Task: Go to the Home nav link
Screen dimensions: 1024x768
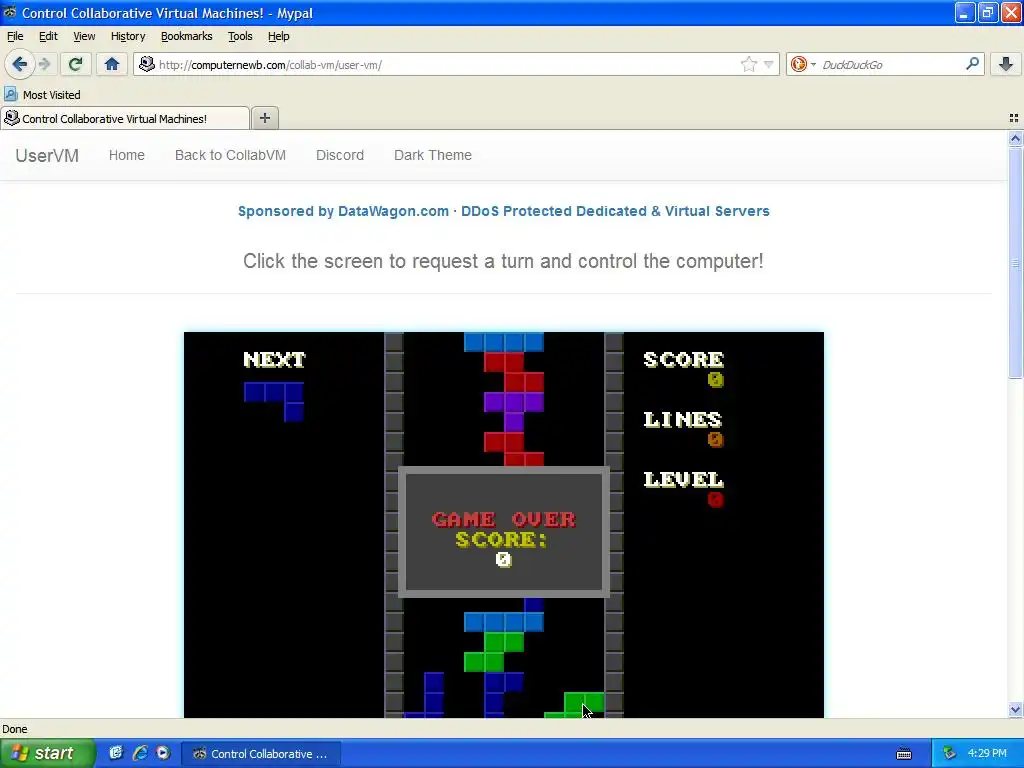Action: (127, 155)
